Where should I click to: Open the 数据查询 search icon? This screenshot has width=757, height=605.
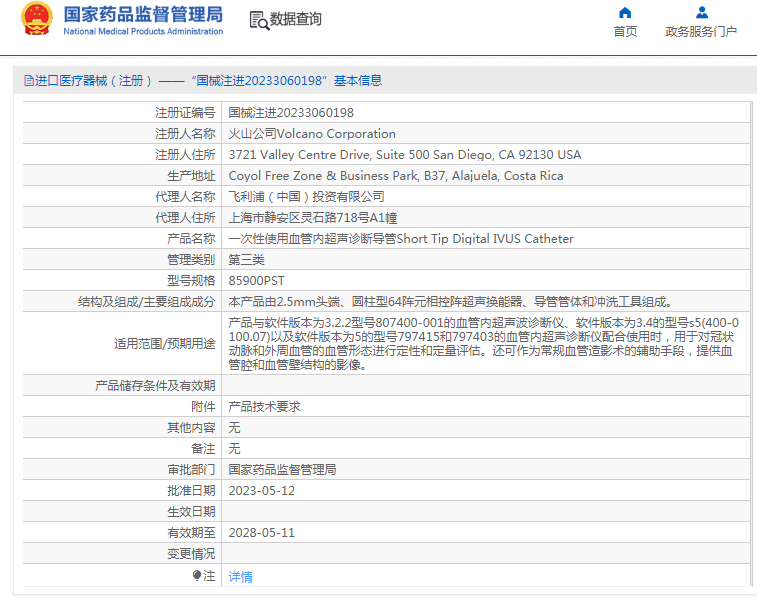click(x=259, y=20)
